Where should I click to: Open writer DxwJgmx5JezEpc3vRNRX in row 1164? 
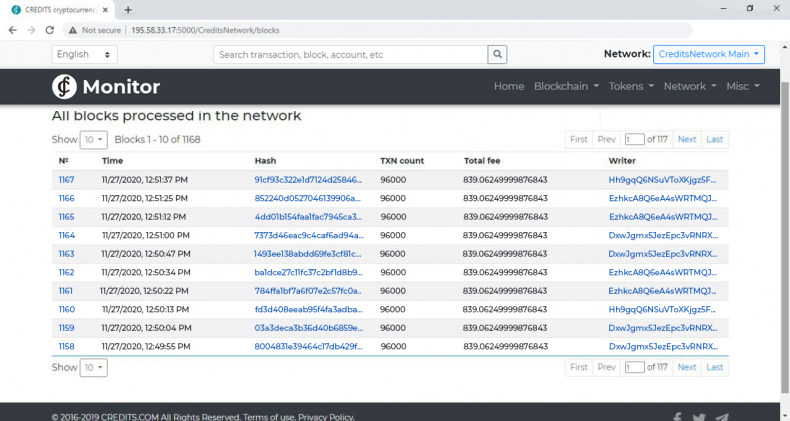pyautogui.click(x=663, y=235)
